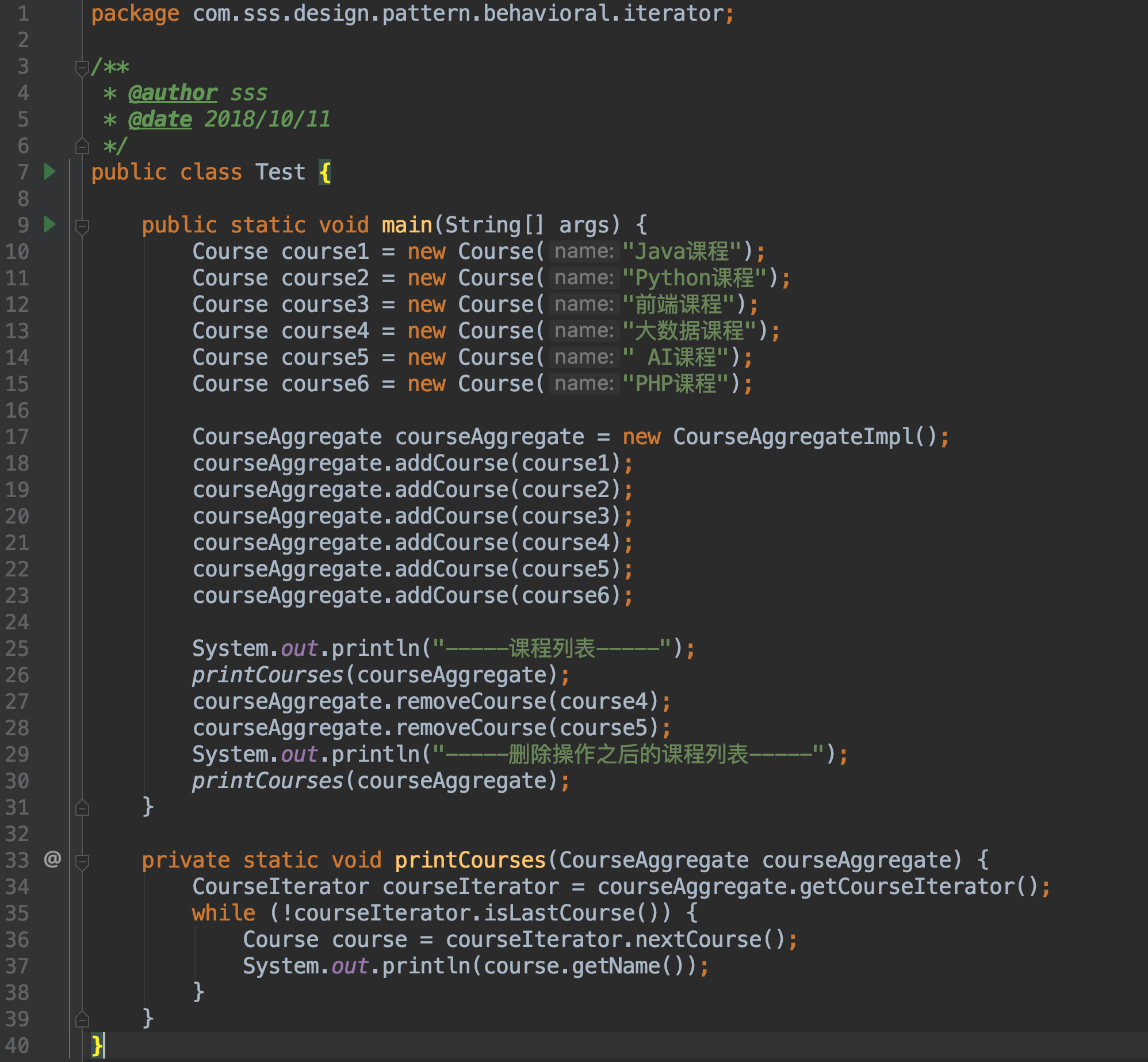This screenshot has width=1148, height=1062.
Task: Click the highlighted opening brace of Test
Action: [x=325, y=172]
